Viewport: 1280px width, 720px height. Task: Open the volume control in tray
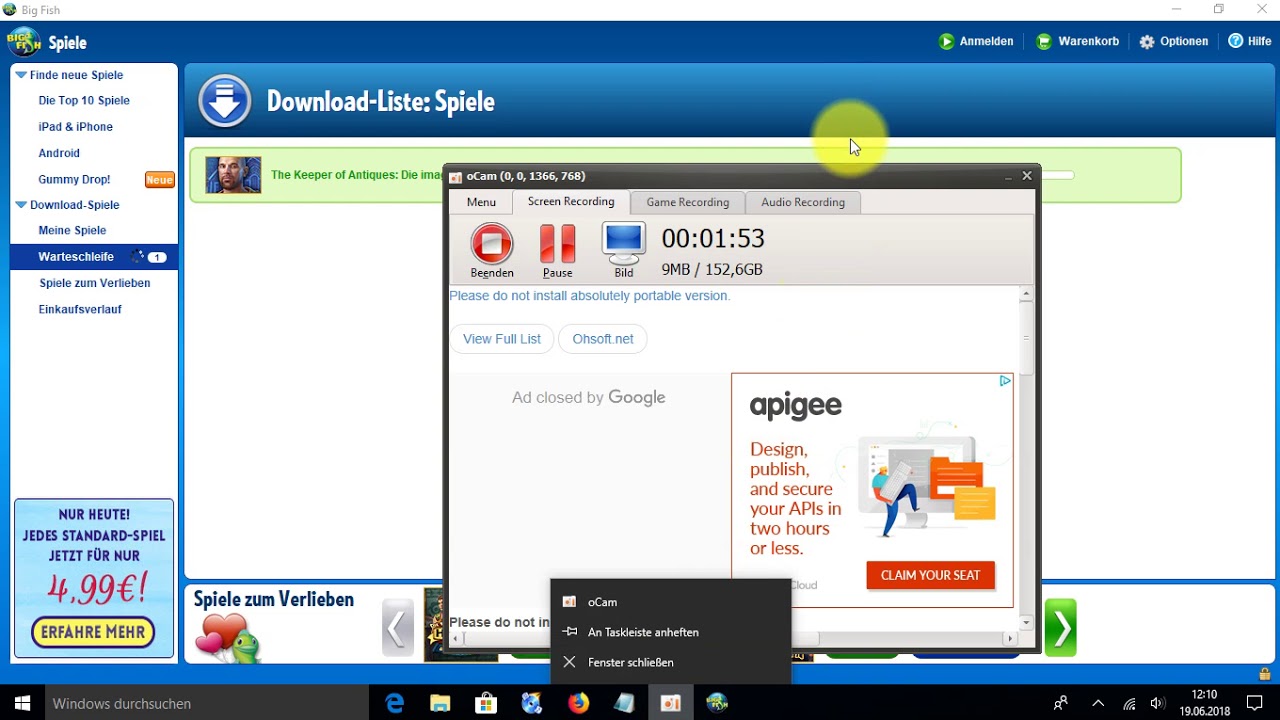coord(1158,703)
